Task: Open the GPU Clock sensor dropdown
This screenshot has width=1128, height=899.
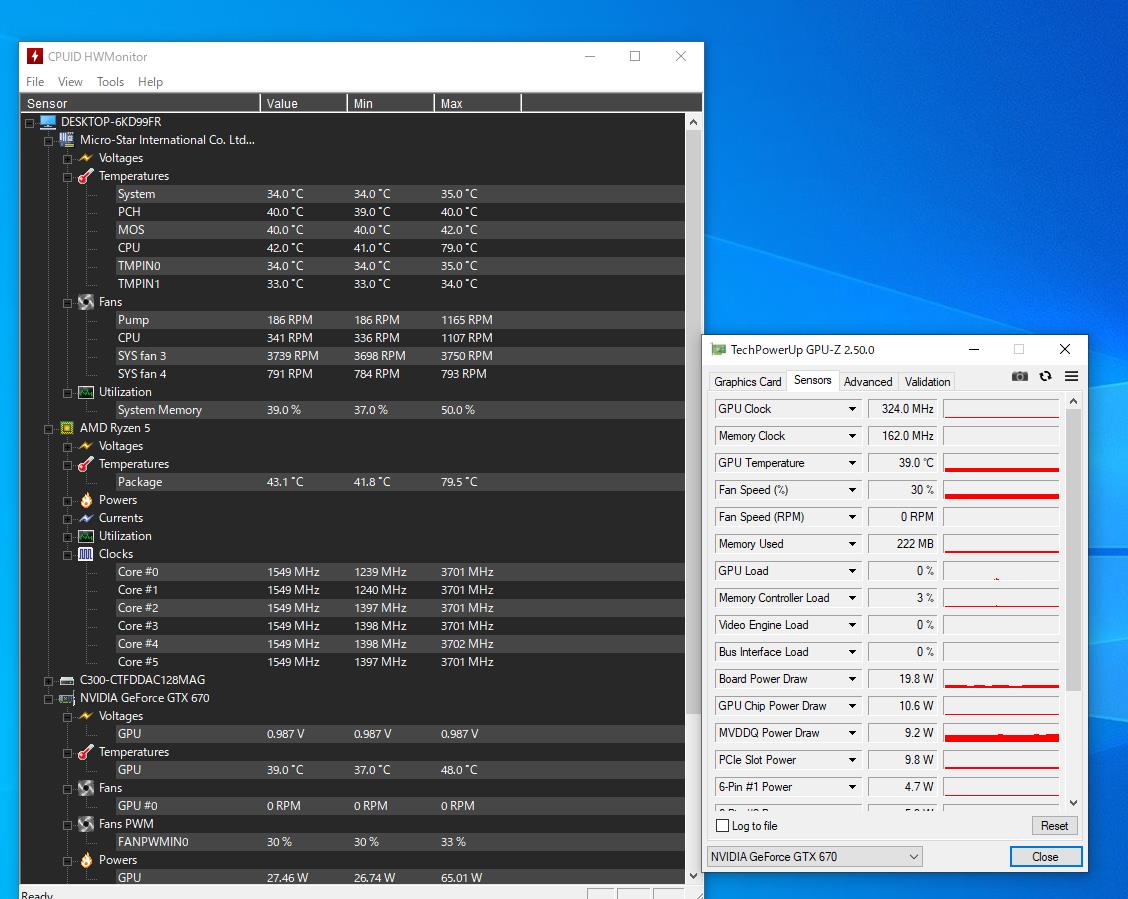Action: click(x=852, y=409)
